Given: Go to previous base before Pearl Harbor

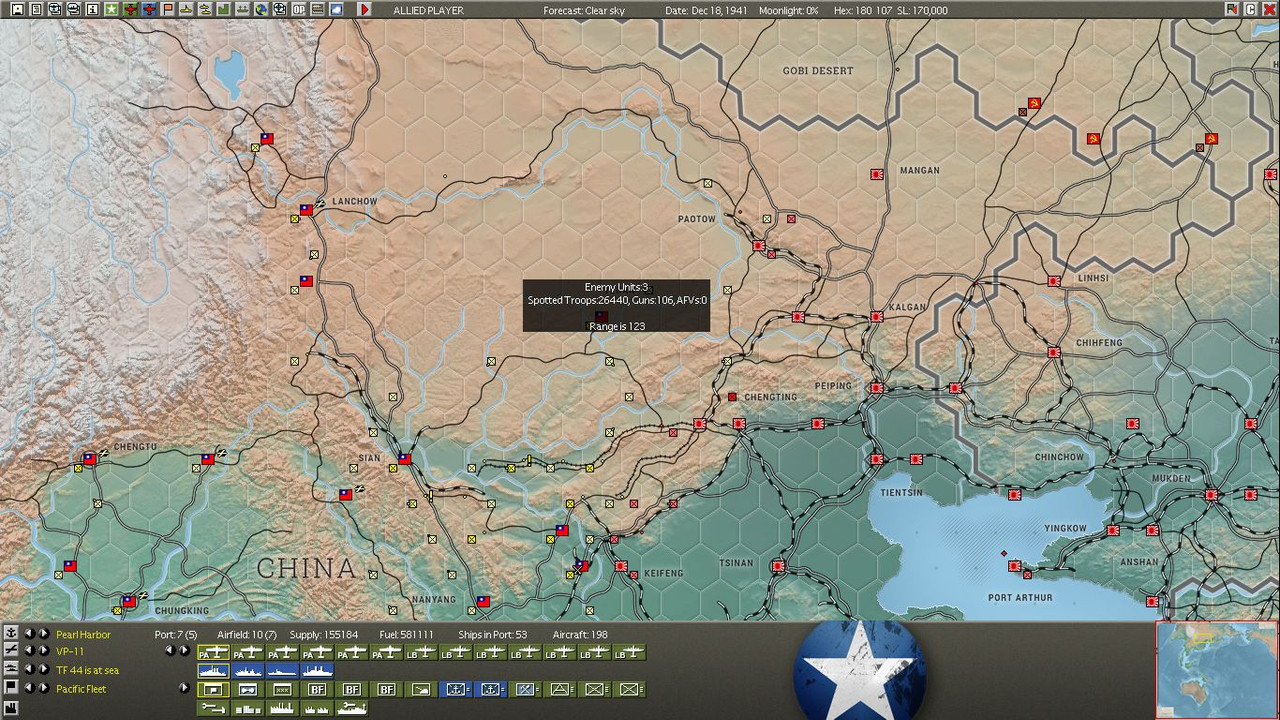Looking at the screenshot, I should [x=29, y=634].
